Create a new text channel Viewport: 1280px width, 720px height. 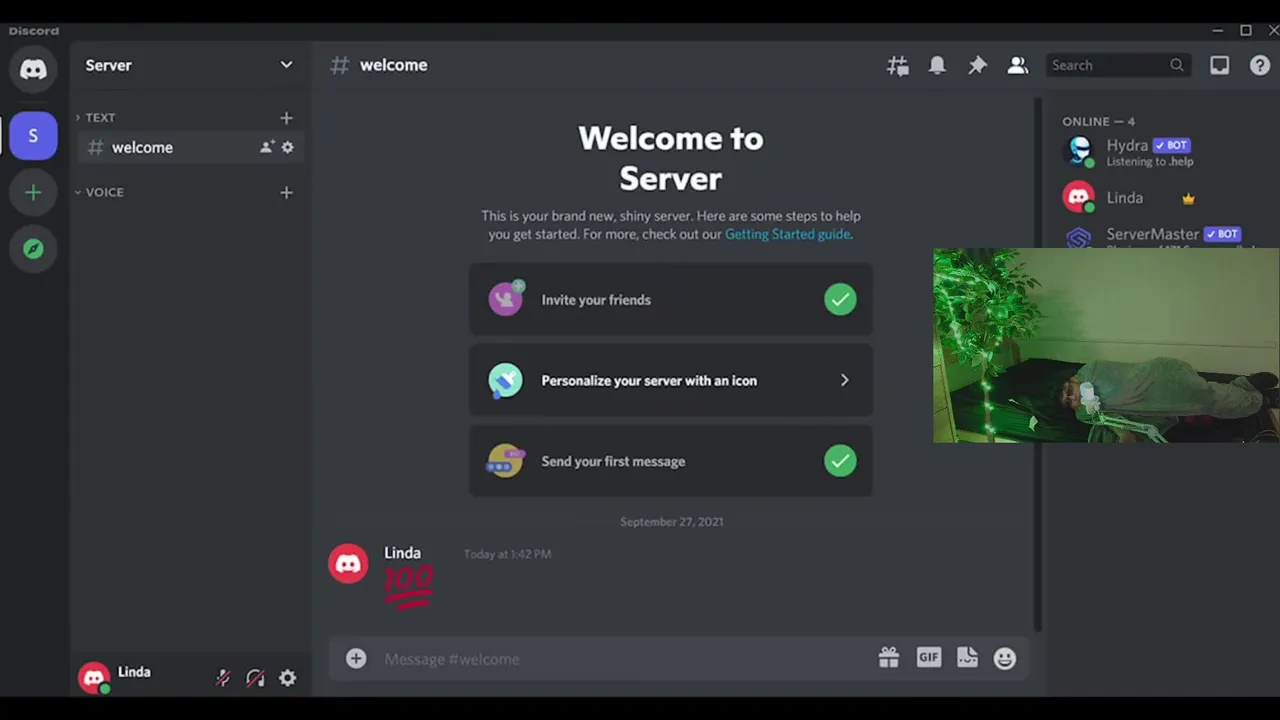click(x=286, y=118)
